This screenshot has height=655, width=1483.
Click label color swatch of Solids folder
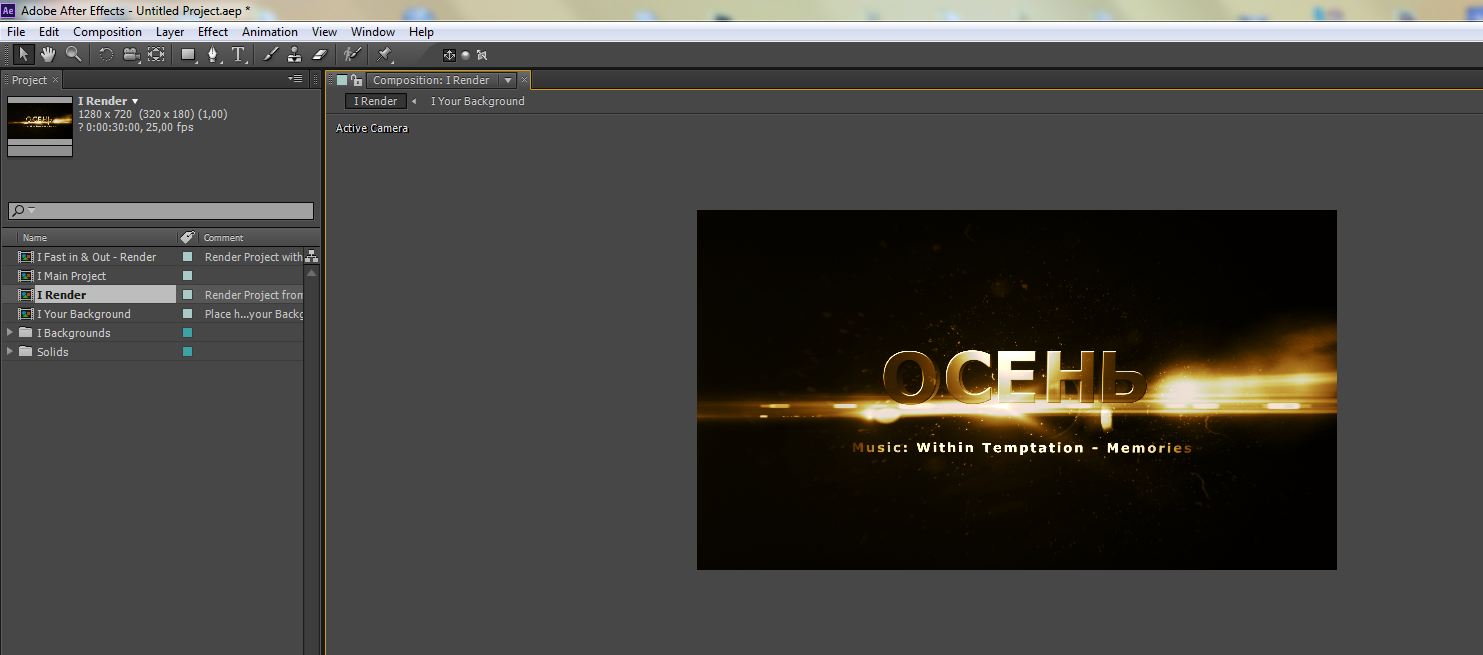click(187, 352)
